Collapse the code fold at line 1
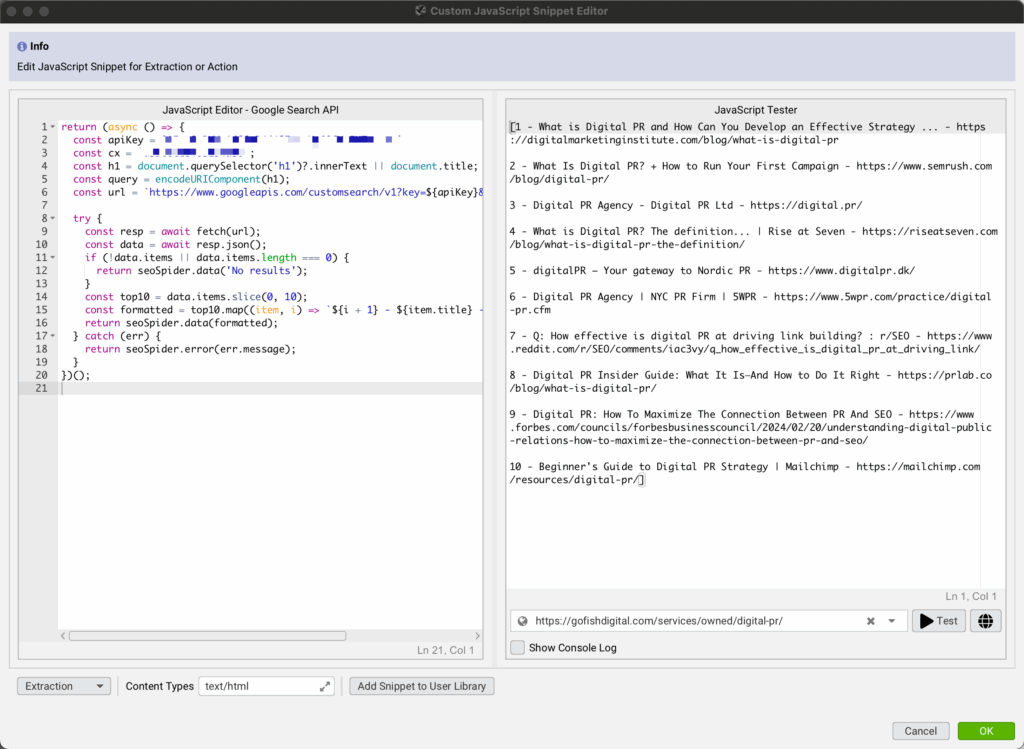 tap(52, 127)
